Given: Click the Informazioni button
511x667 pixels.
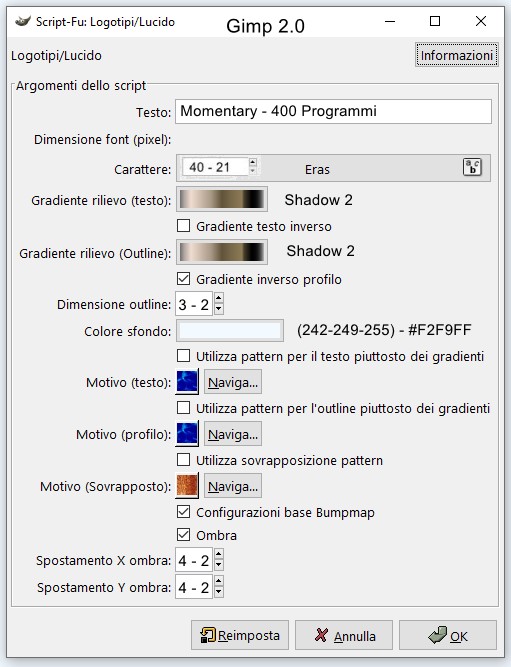Looking at the screenshot, I should pos(457,55).
